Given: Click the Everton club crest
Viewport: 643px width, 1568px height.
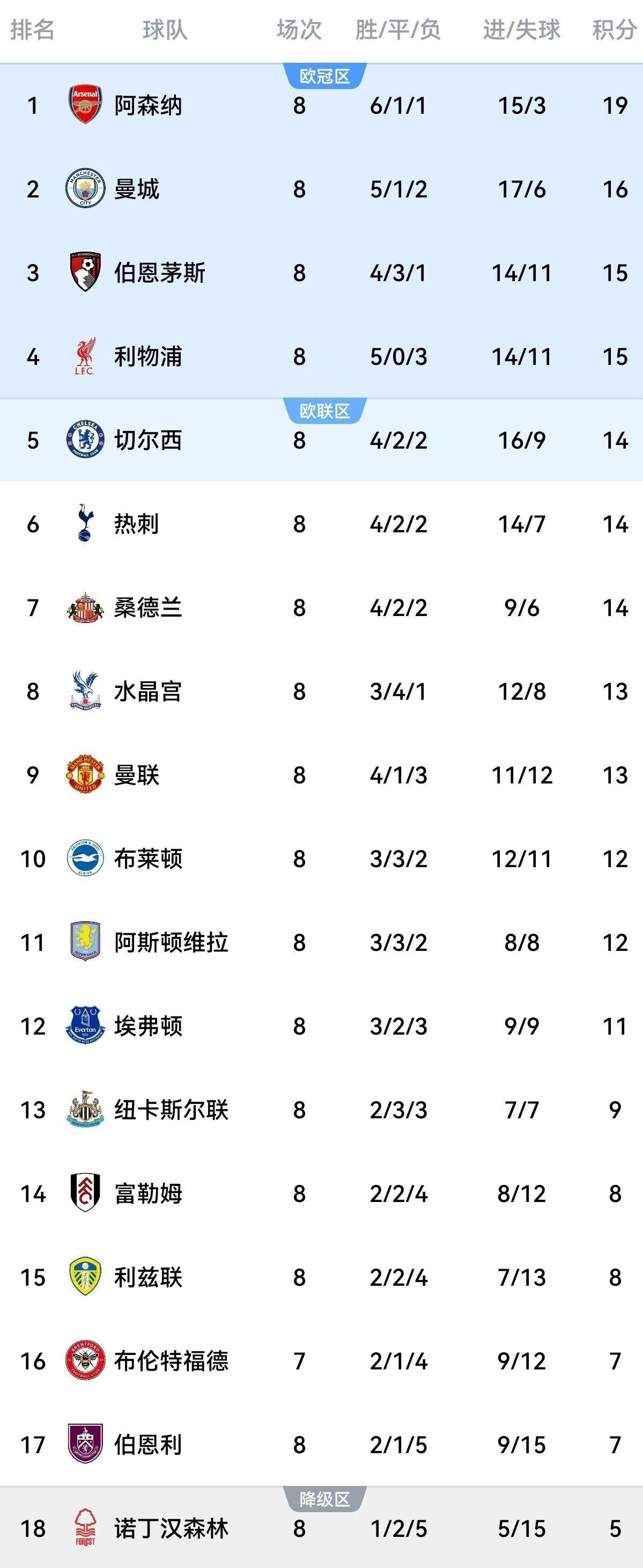Looking at the screenshot, I should coord(85,1025).
